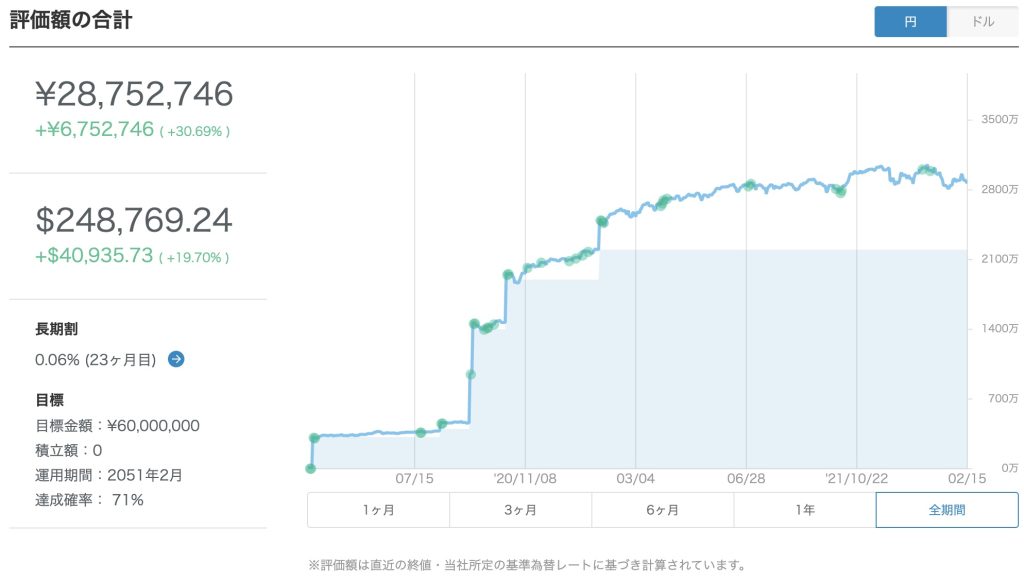Click the +¥6,752,746 gain figure
This screenshot has height=580, width=1024.
coord(95,129)
